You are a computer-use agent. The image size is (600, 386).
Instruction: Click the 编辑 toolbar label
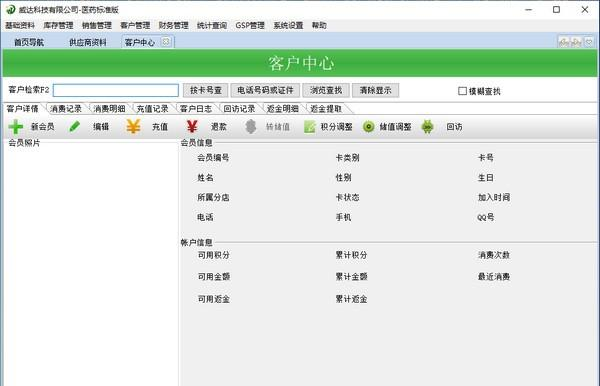(101, 127)
